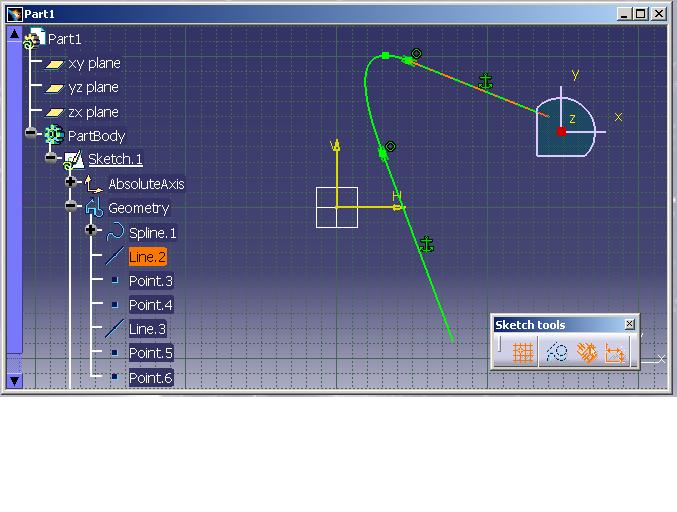
Task: Click the compass red origin square
Action: [x=561, y=132]
